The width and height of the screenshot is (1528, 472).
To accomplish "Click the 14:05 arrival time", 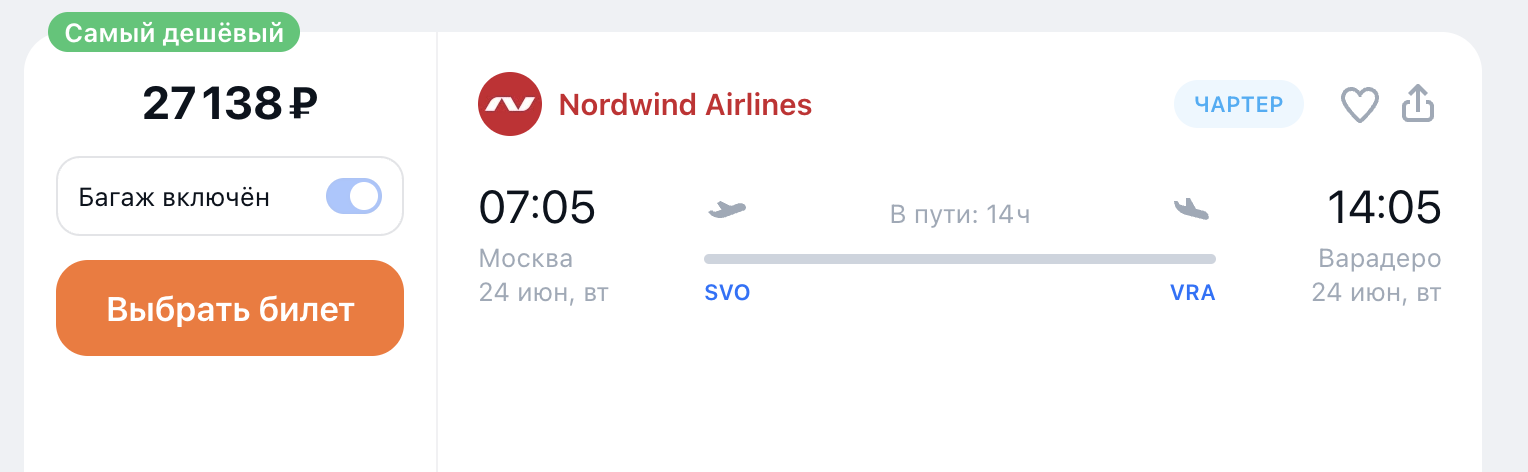I will point(1384,208).
